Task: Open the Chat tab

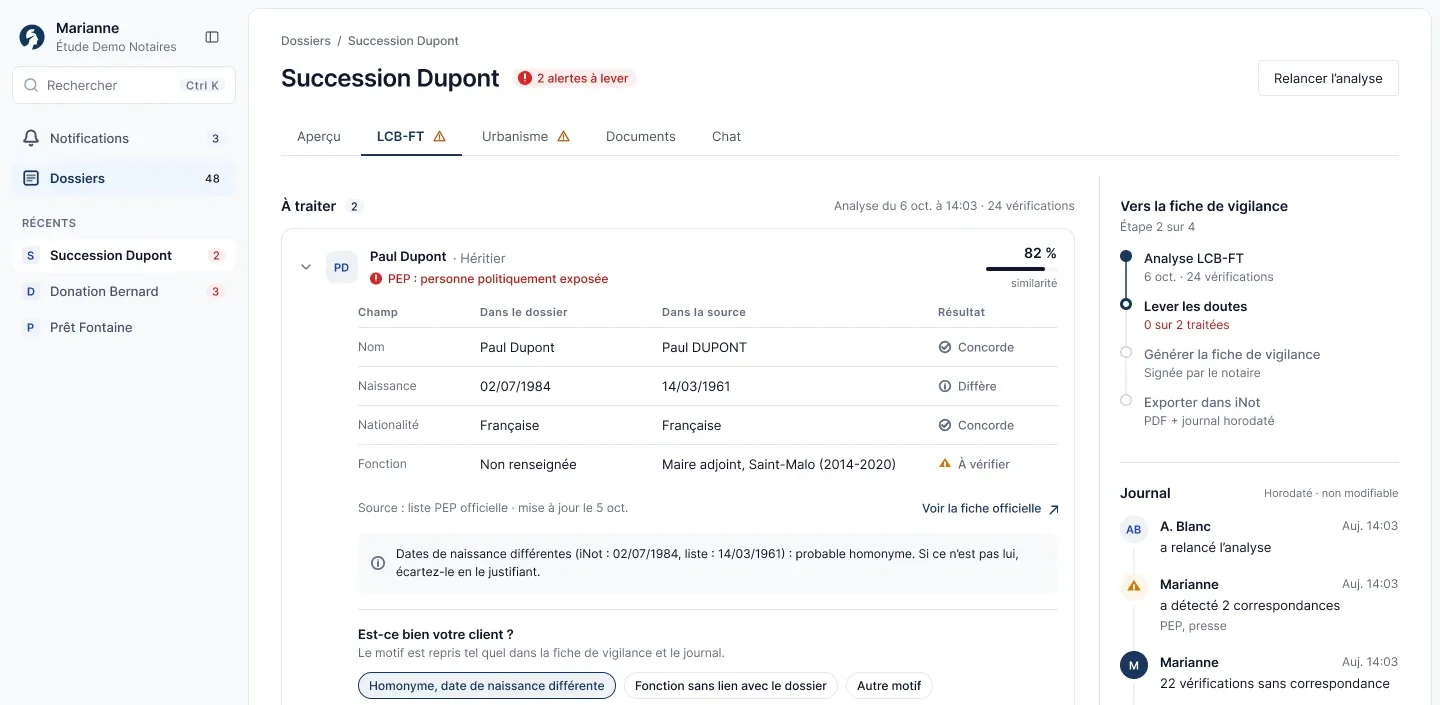Action: (x=727, y=137)
